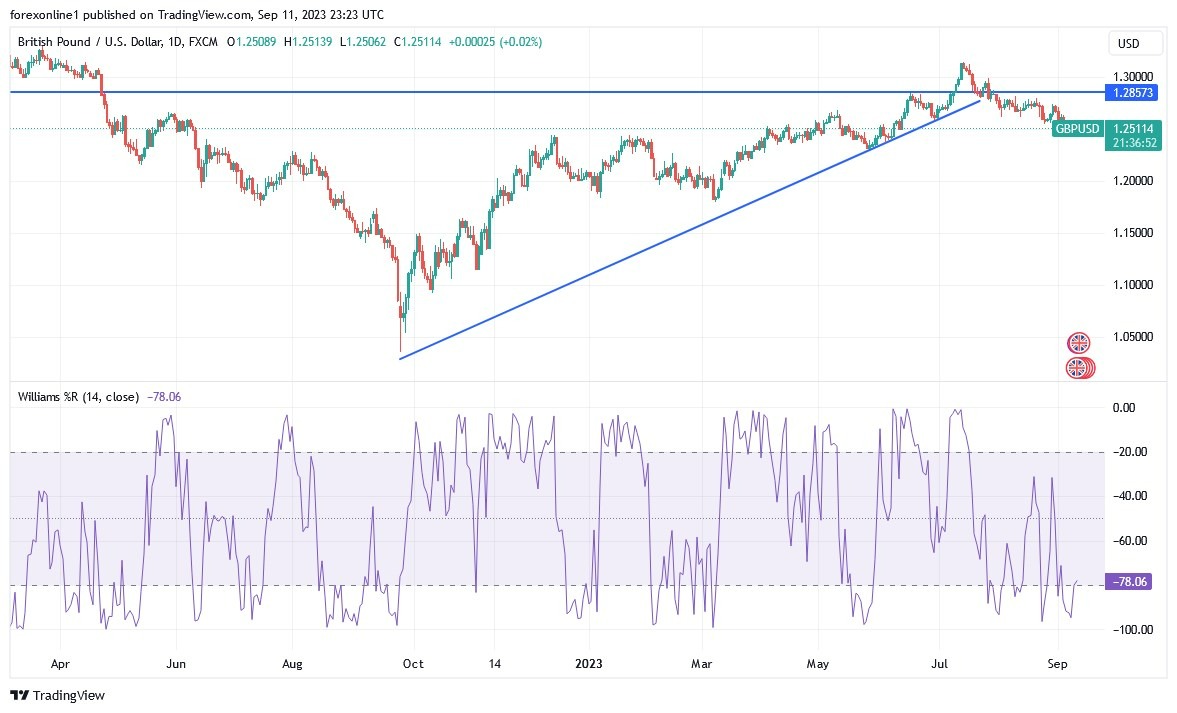Click the GBPUSD last price label

pyautogui.click(x=1077, y=129)
